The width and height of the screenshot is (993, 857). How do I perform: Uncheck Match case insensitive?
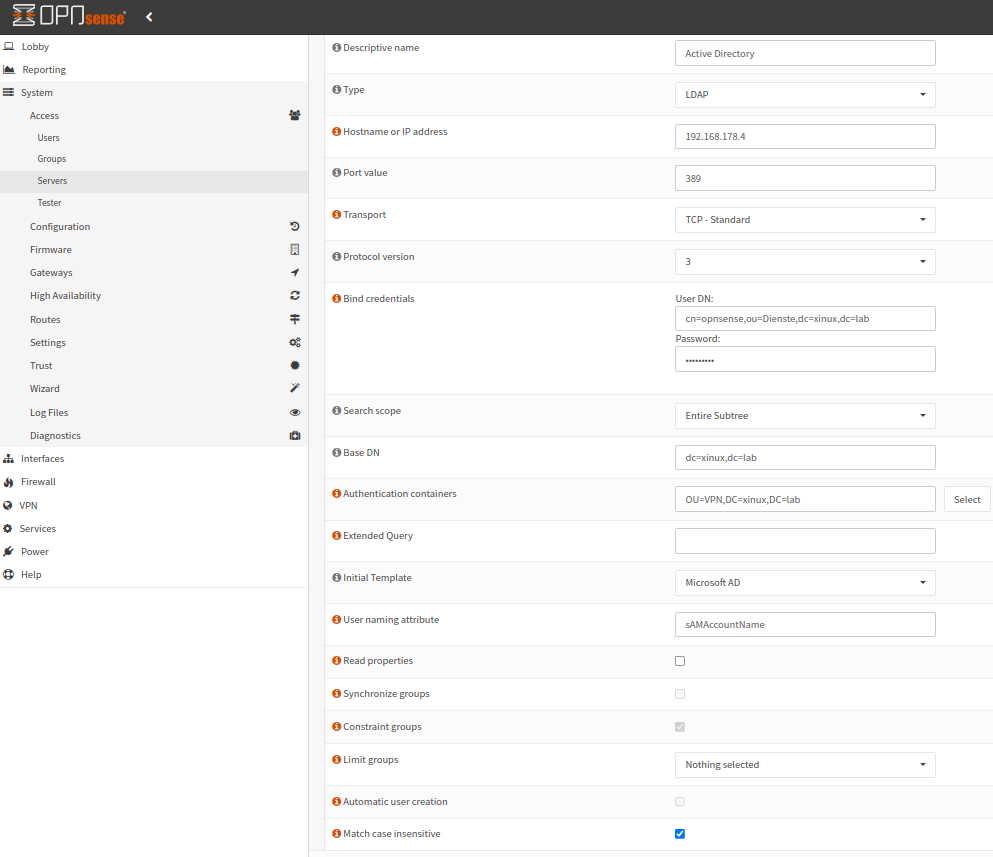(x=680, y=834)
